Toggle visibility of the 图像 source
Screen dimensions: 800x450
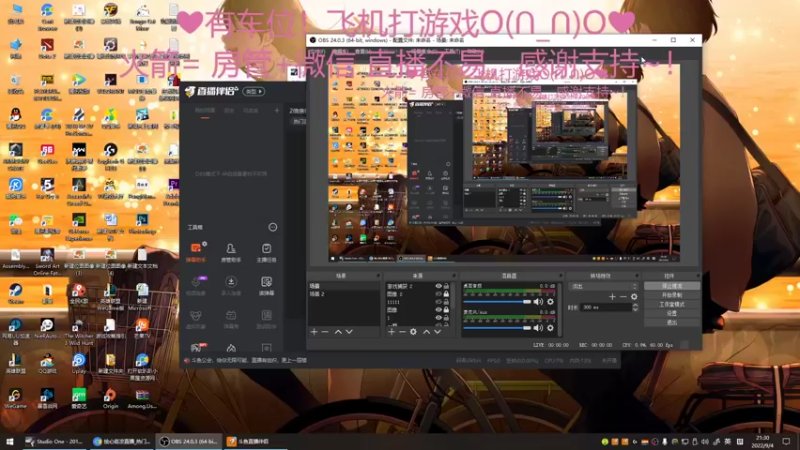coord(438,310)
